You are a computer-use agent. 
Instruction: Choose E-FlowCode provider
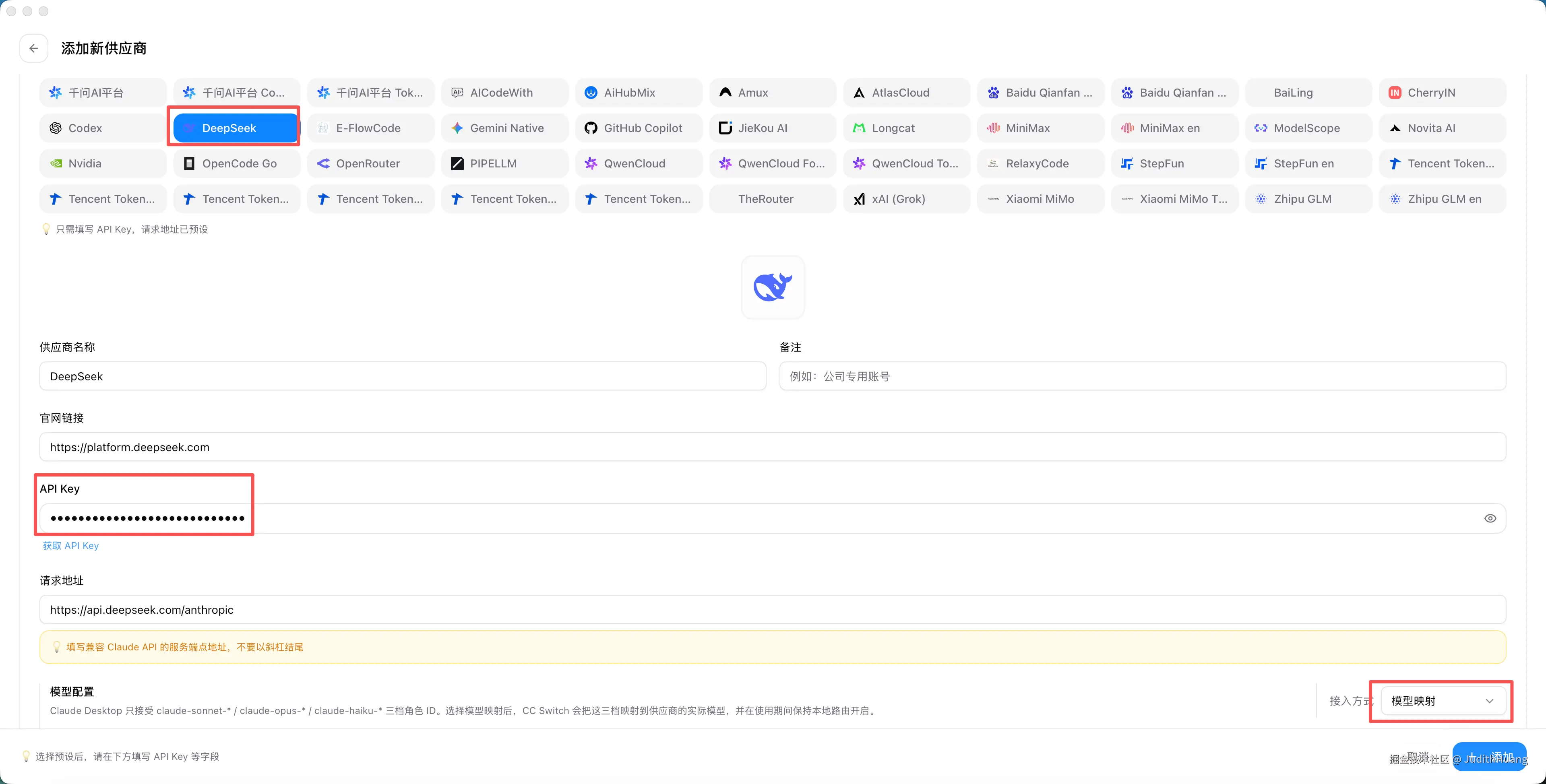[371, 128]
